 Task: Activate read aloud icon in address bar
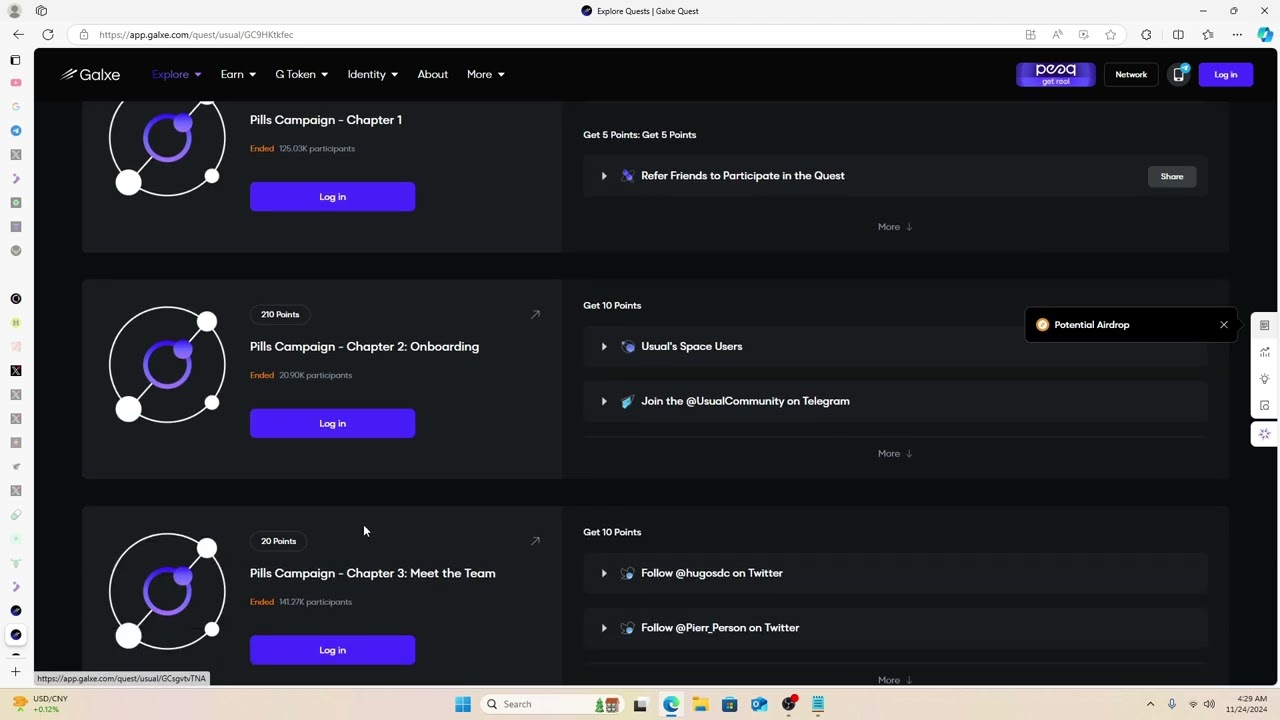[1057, 35]
